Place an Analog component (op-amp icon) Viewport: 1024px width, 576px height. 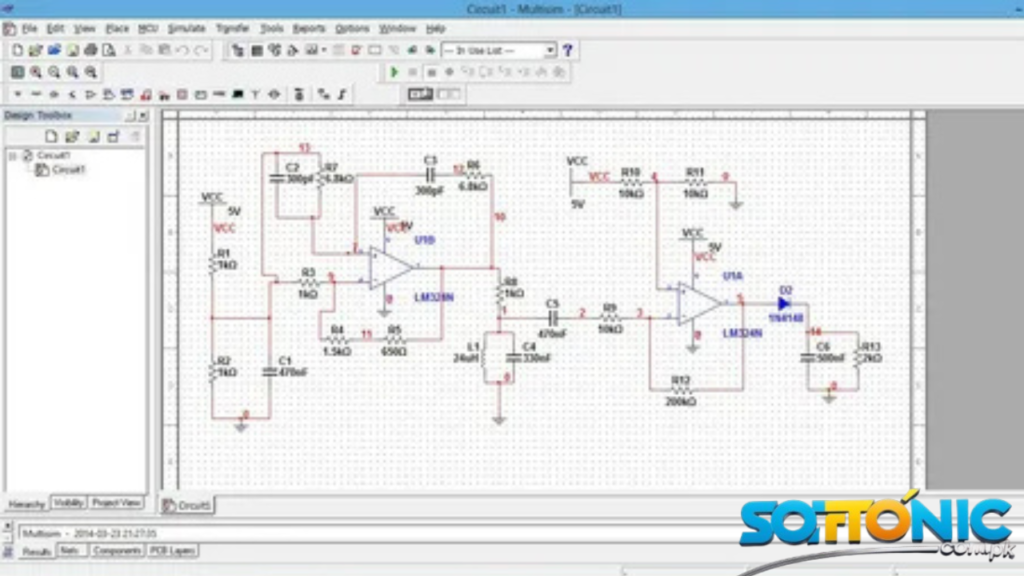tap(91, 95)
